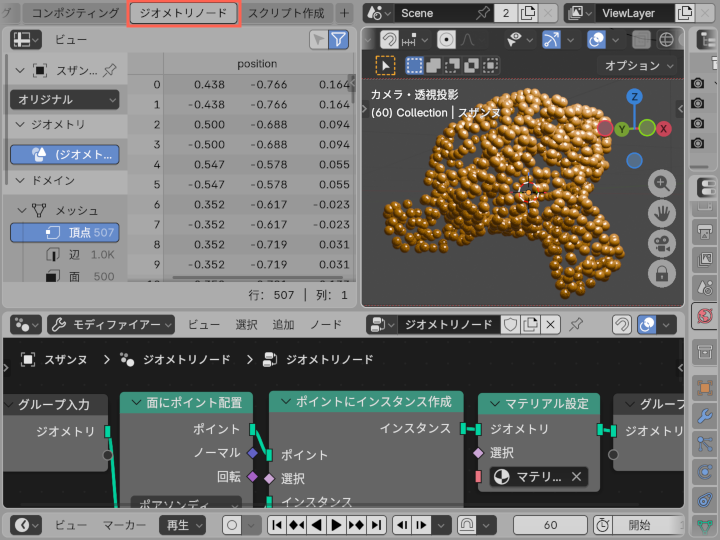Toggle camera view with the camera icon
The height and width of the screenshot is (540, 720).
(663, 243)
